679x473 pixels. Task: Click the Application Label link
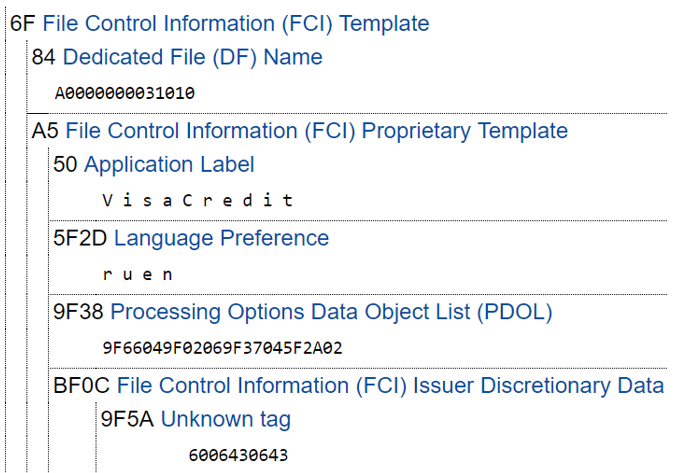tap(169, 164)
